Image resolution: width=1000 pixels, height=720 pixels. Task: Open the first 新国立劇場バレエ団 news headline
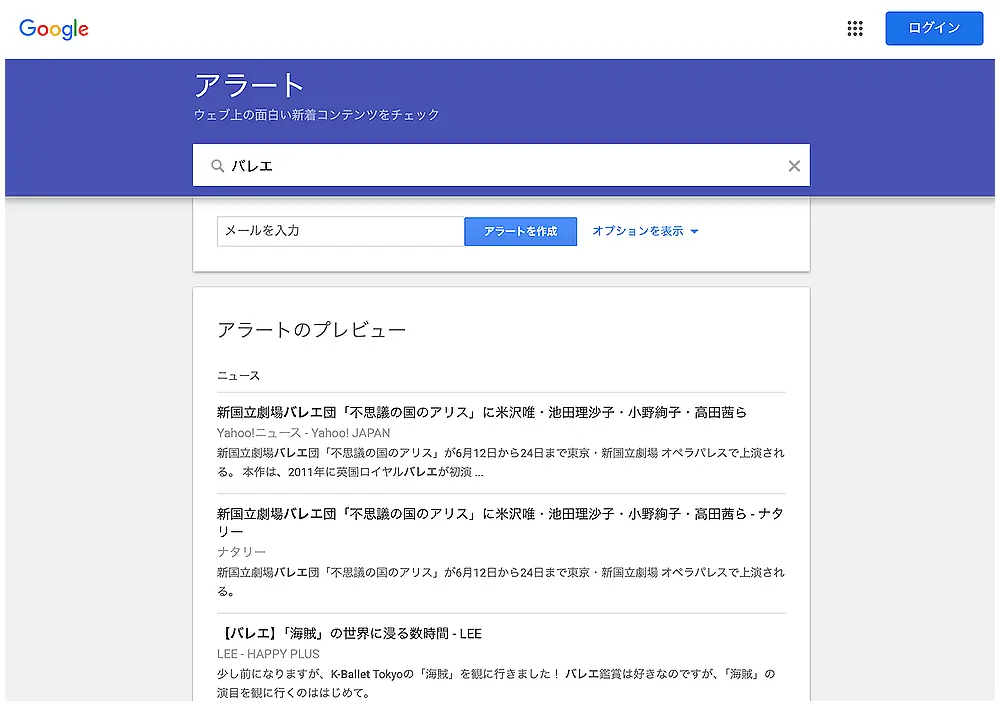[482, 413]
